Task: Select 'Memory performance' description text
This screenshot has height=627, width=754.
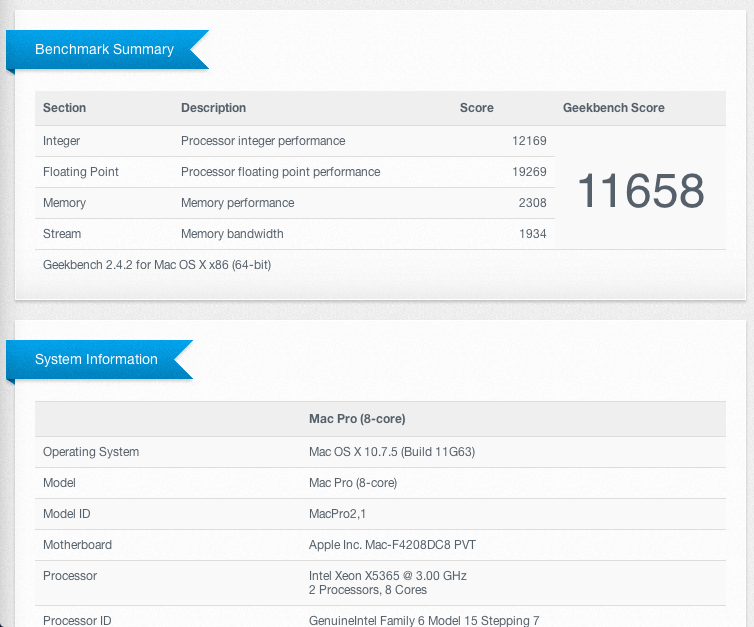Action: [x=238, y=203]
